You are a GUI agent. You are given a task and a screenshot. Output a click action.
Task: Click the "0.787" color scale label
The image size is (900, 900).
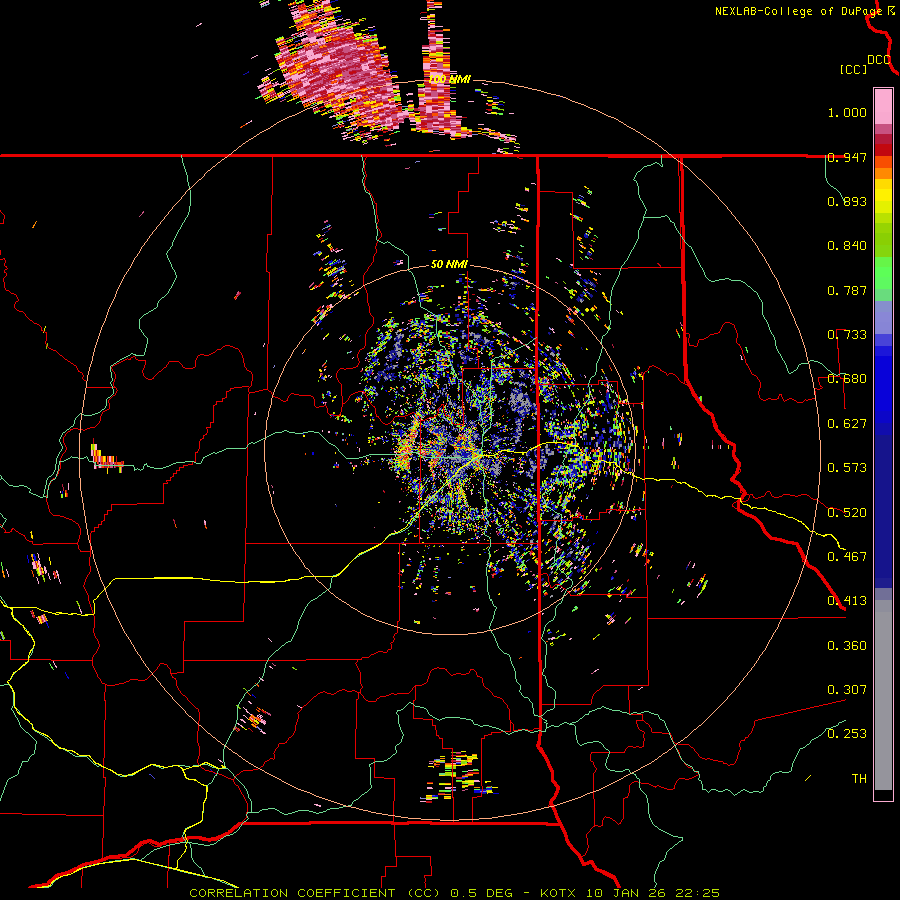click(847, 290)
